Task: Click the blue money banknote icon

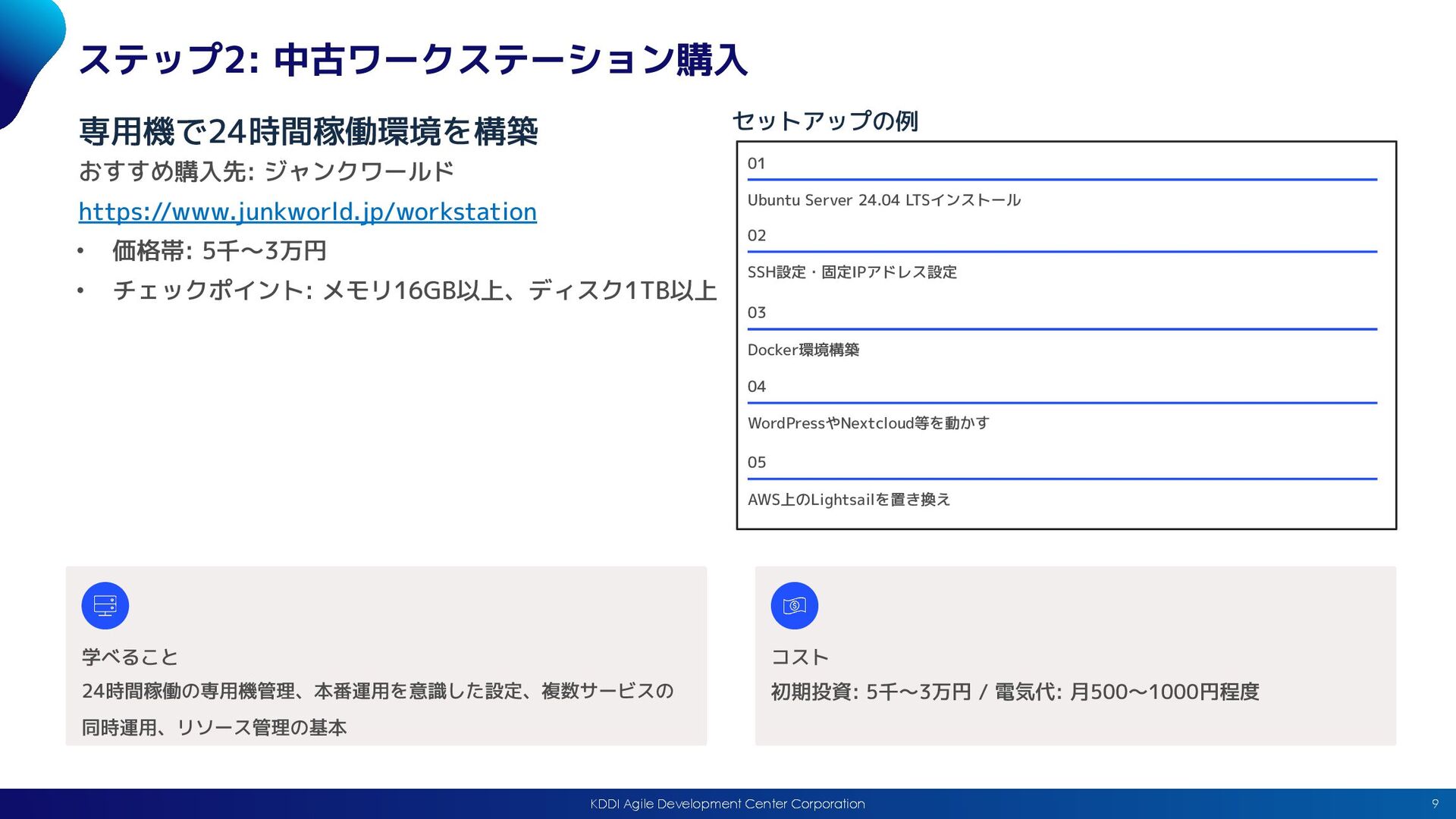Action: [794, 605]
